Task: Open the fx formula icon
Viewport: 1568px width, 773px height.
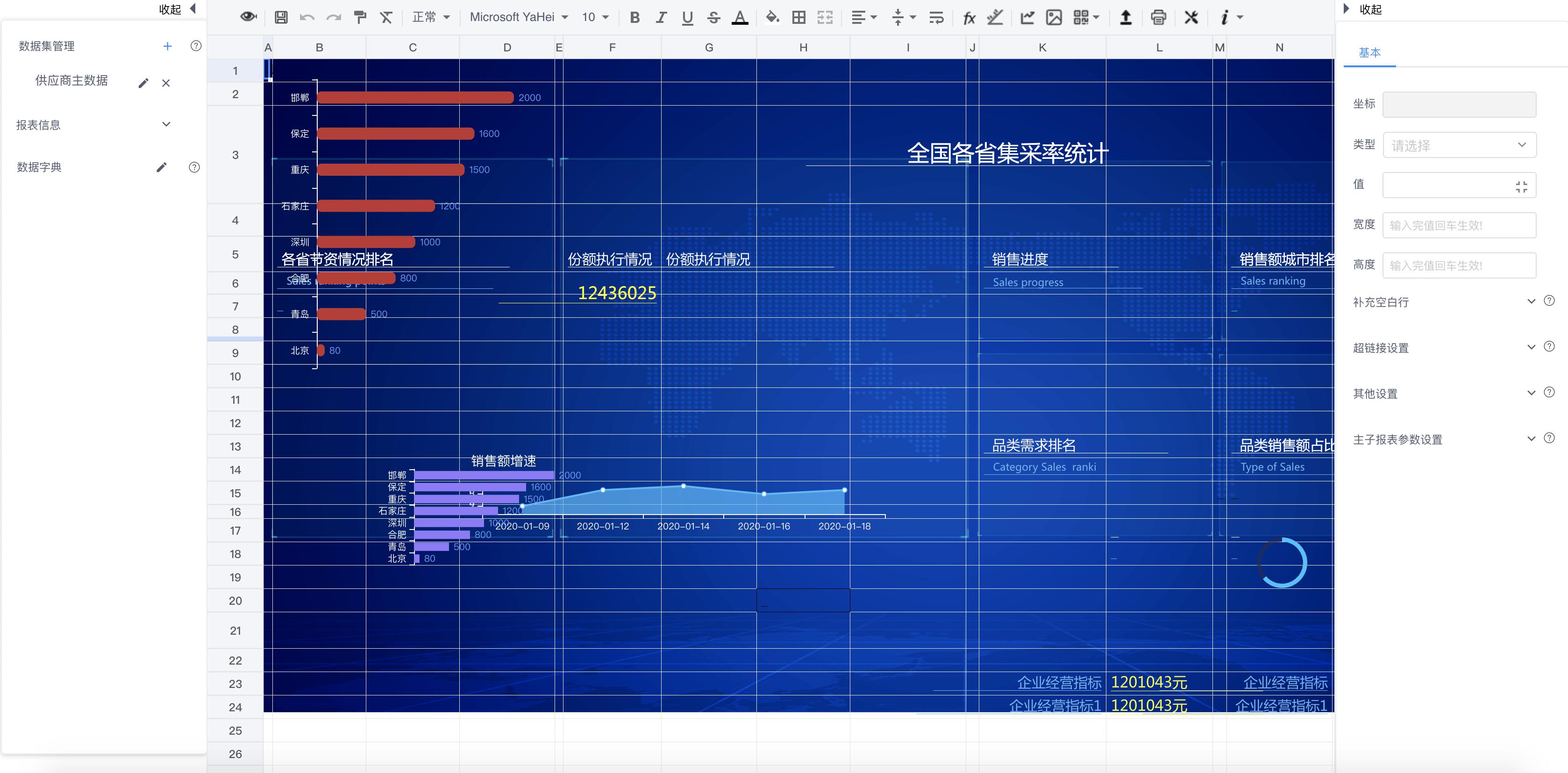Action: [969, 17]
